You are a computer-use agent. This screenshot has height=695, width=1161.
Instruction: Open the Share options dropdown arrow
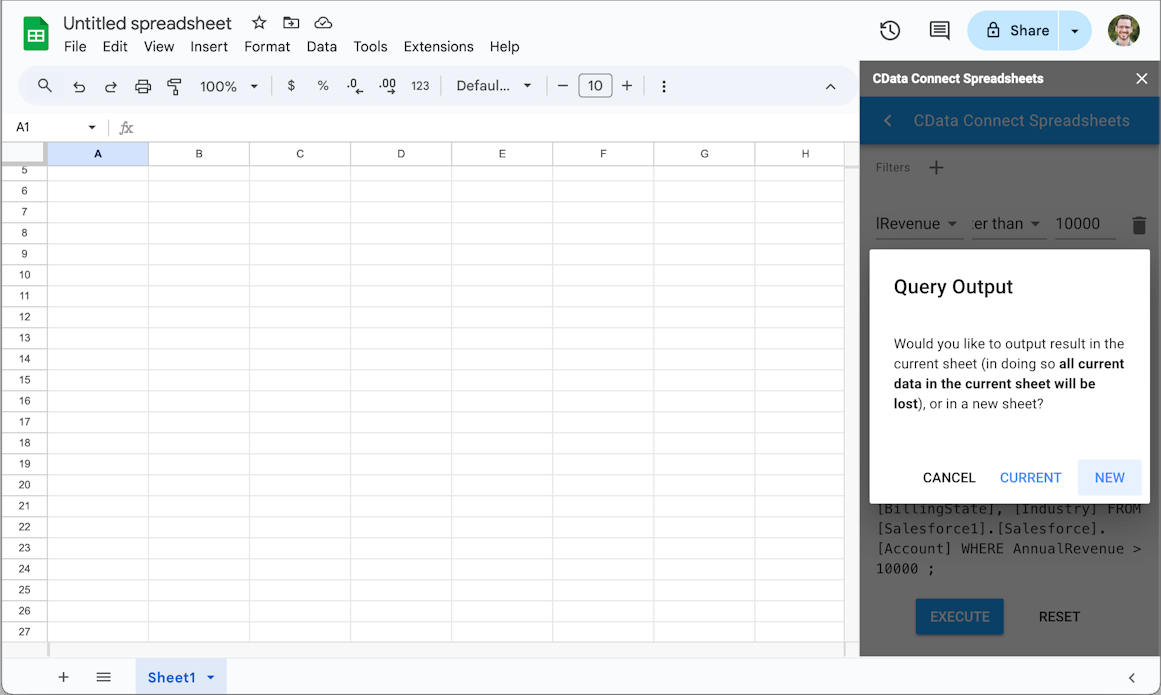click(x=1075, y=31)
